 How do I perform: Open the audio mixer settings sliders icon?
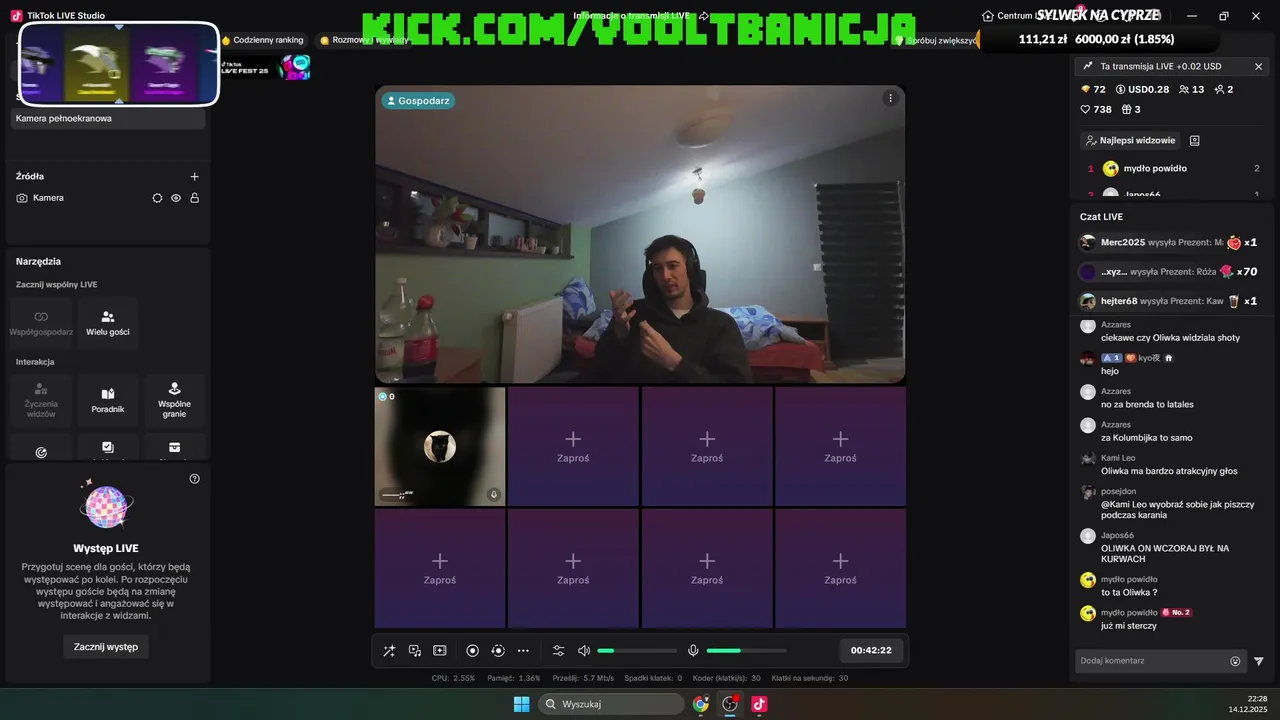[x=558, y=651]
